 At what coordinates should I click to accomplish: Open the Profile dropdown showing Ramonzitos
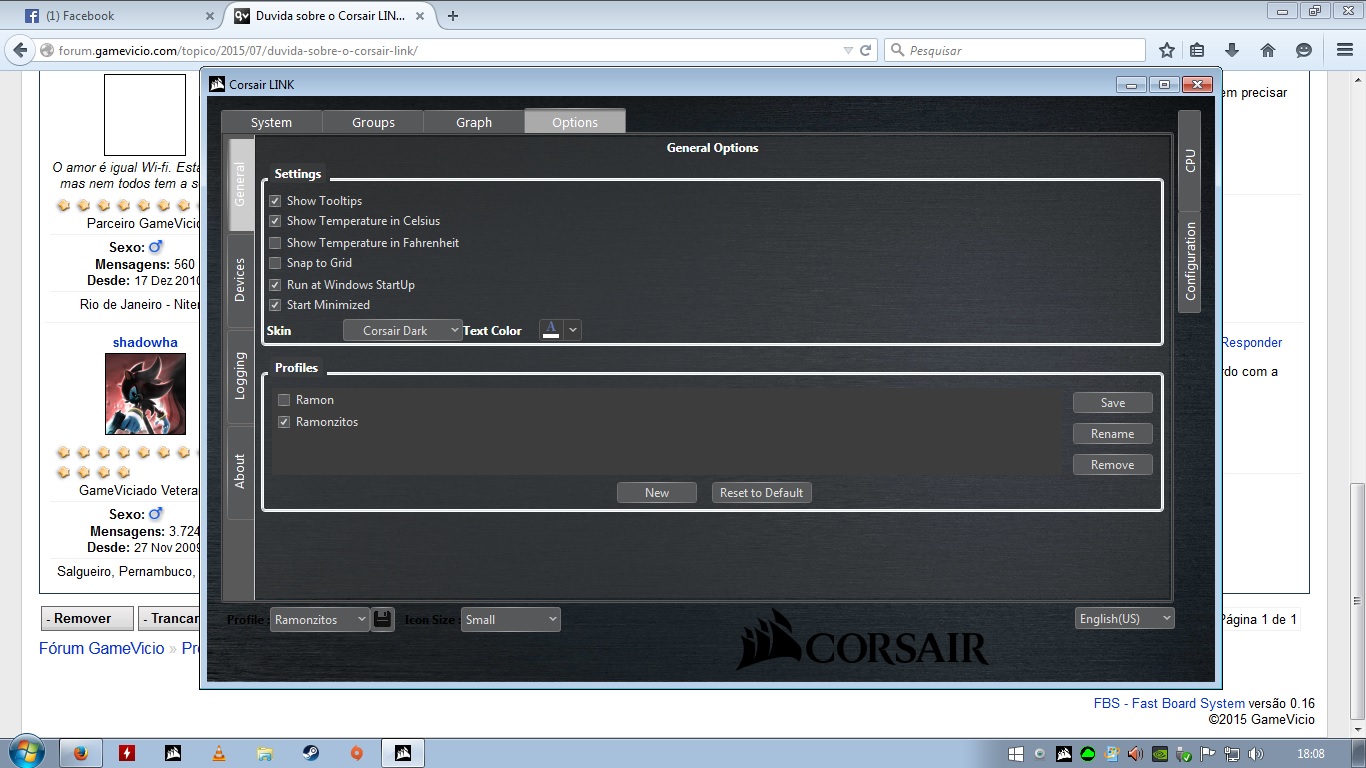click(x=320, y=619)
